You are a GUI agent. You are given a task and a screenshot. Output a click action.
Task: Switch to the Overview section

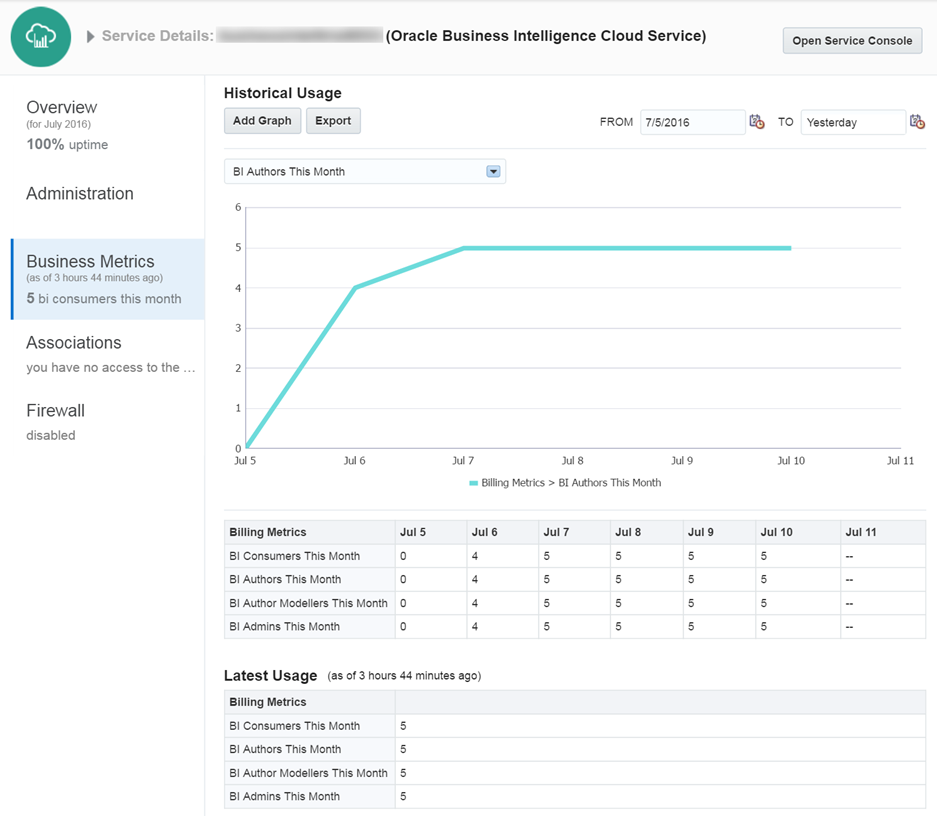62,108
